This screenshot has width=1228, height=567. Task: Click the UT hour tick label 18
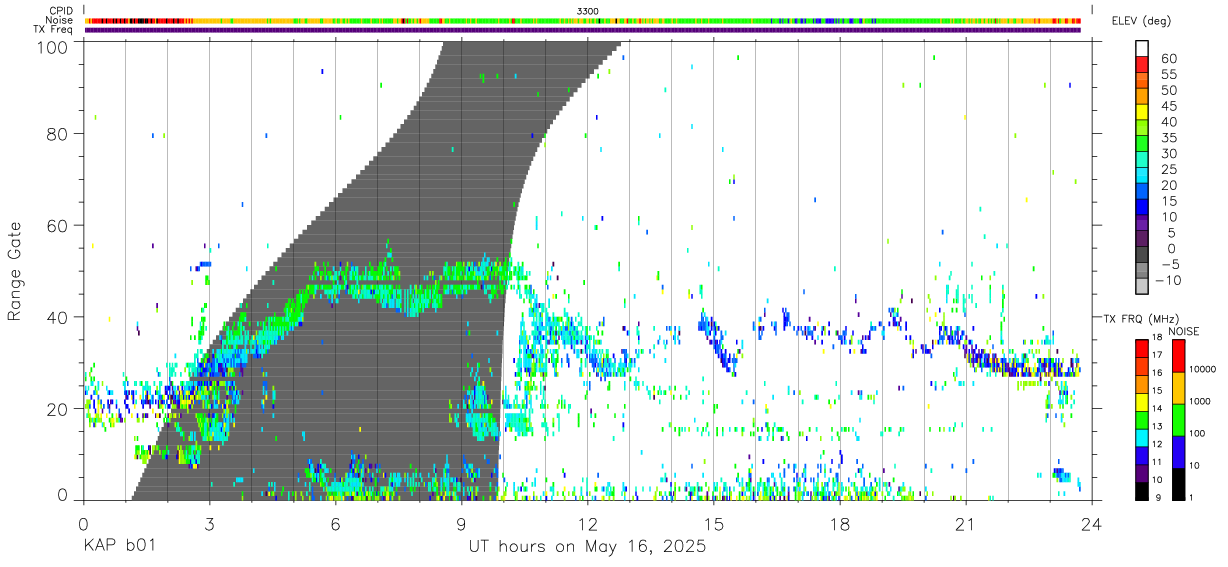point(840,524)
